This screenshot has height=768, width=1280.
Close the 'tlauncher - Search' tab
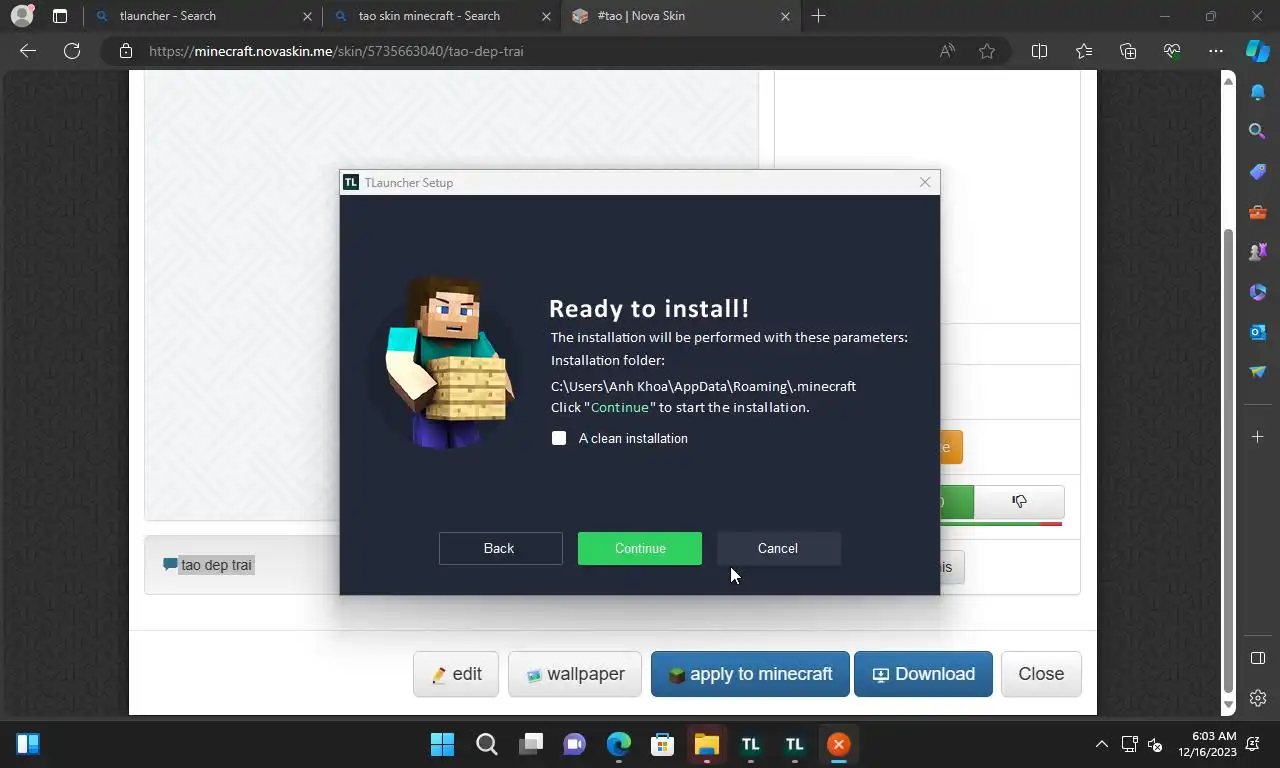click(308, 16)
